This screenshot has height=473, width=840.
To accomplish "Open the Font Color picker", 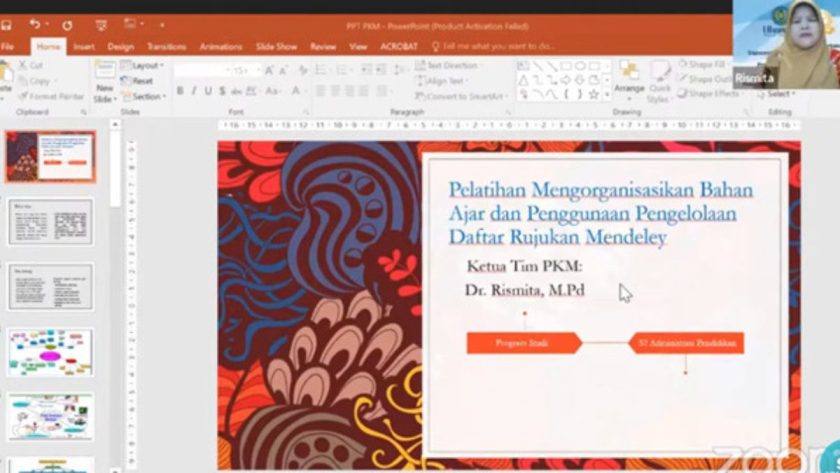I will pos(297,91).
